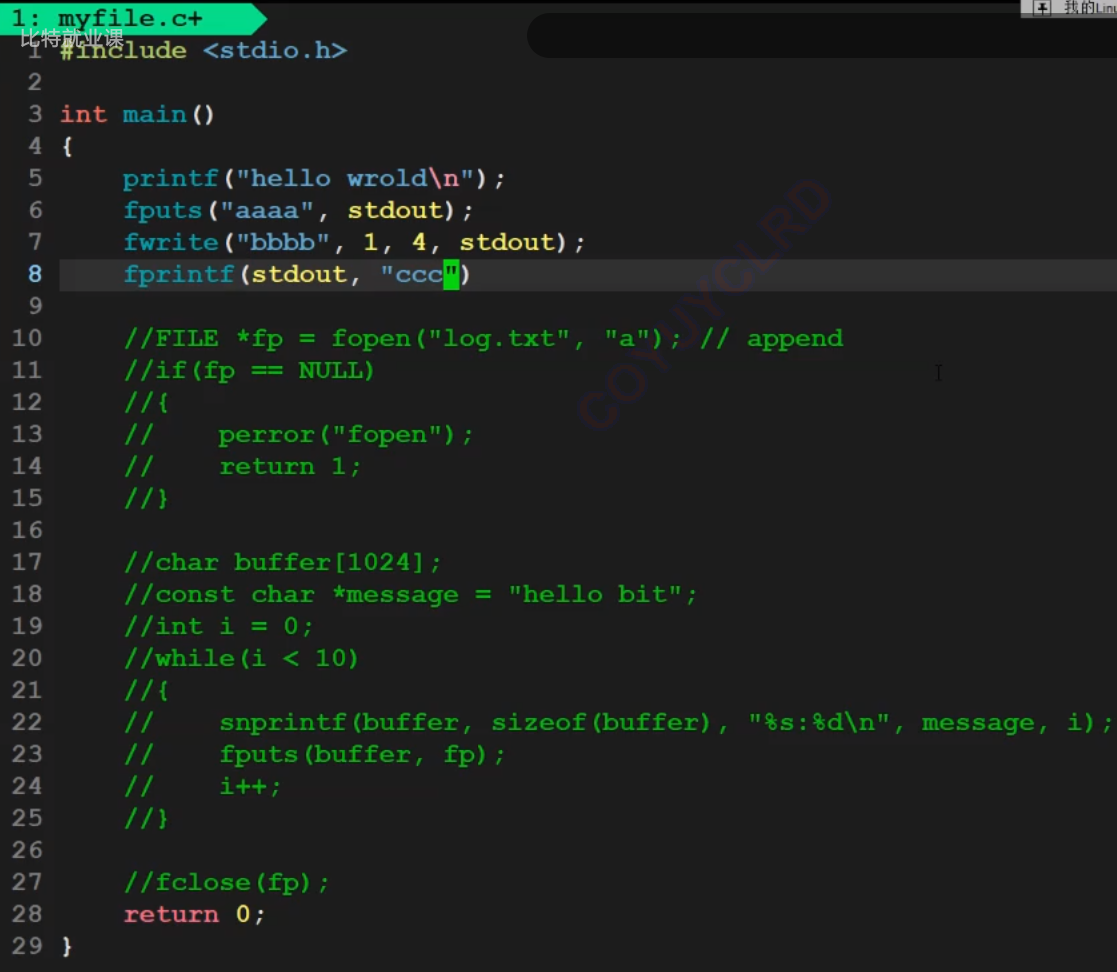Click the commented 'int i = 0;' line
The image size is (1117, 972).
[219, 626]
